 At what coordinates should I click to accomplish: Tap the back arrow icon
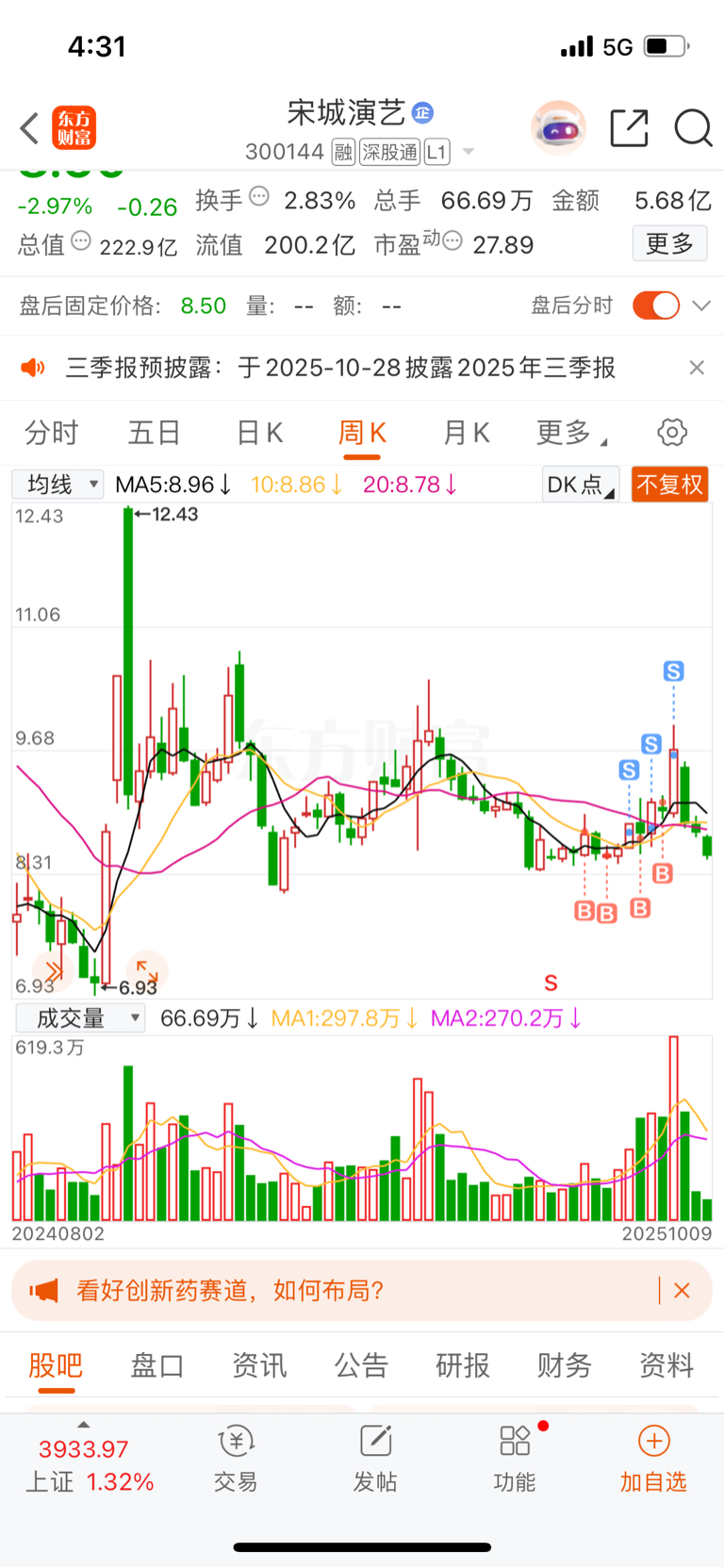(29, 128)
